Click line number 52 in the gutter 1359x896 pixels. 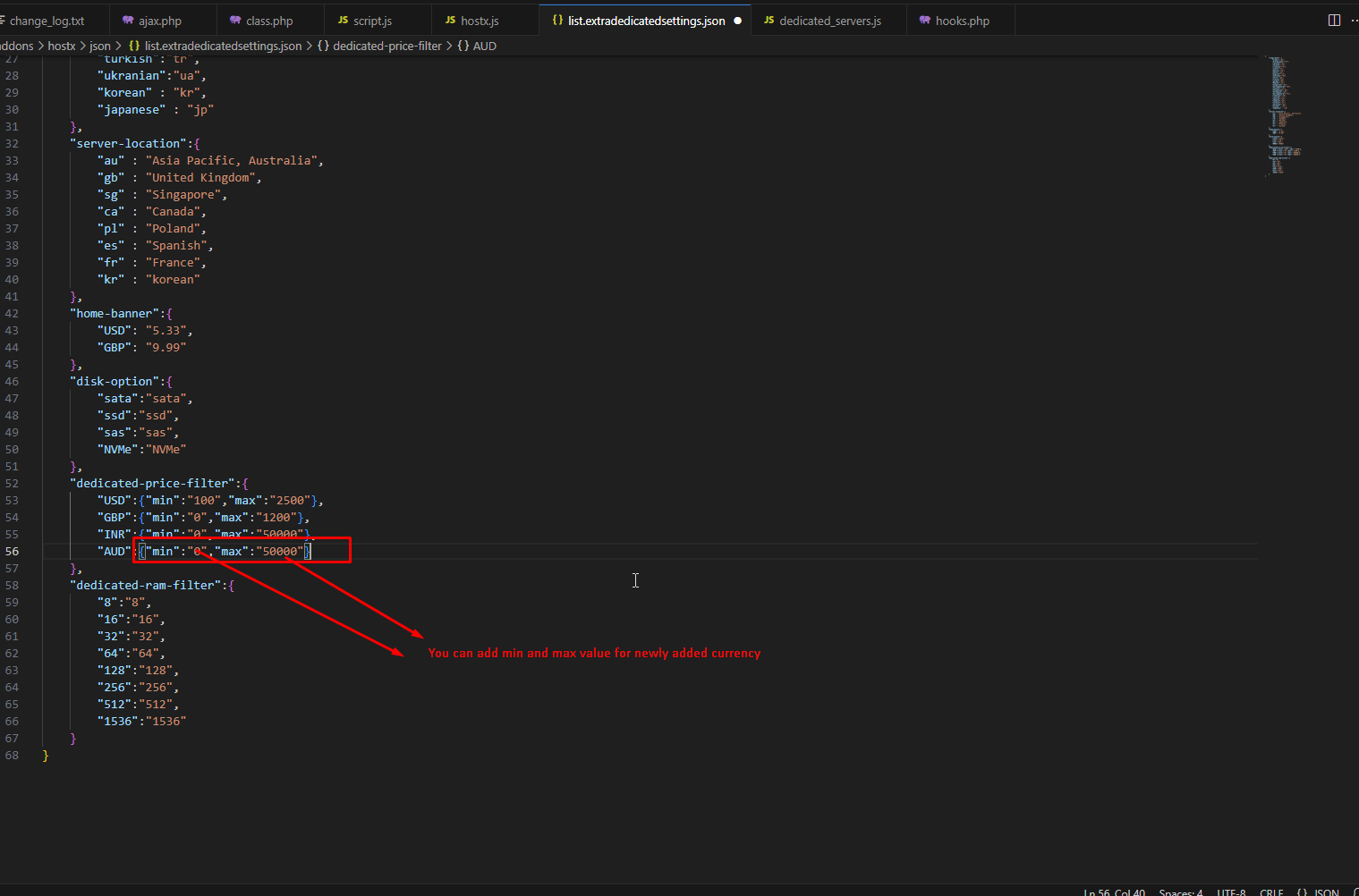[x=12, y=484]
